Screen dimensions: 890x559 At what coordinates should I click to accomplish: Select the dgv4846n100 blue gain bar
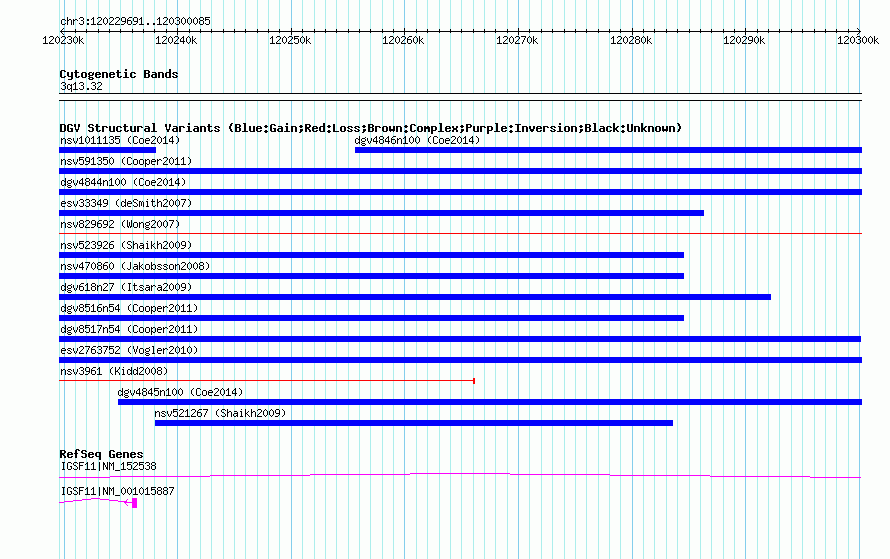point(608,150)
